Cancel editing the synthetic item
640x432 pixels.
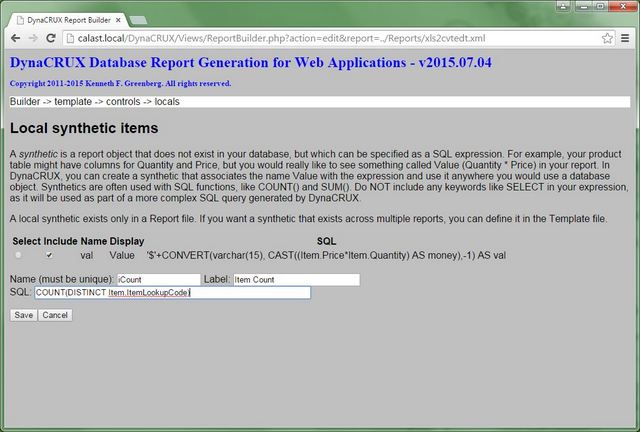55,315
